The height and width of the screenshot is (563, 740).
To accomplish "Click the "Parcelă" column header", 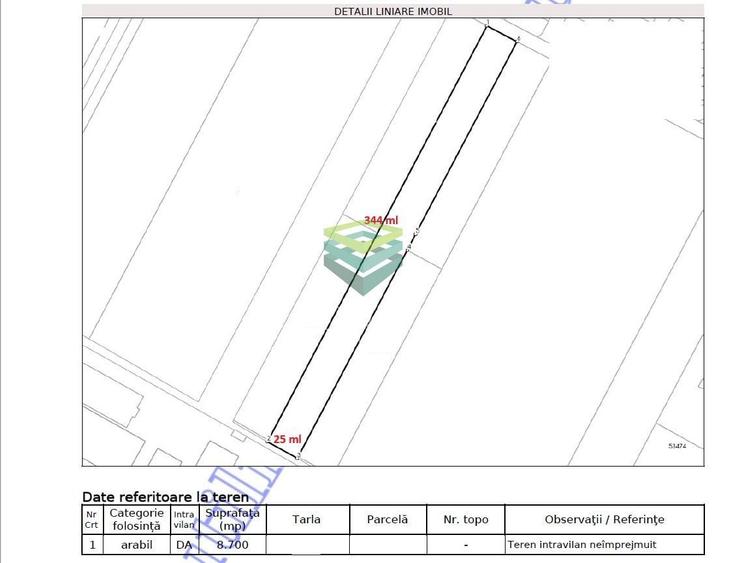I will click(x=387, y=519).
